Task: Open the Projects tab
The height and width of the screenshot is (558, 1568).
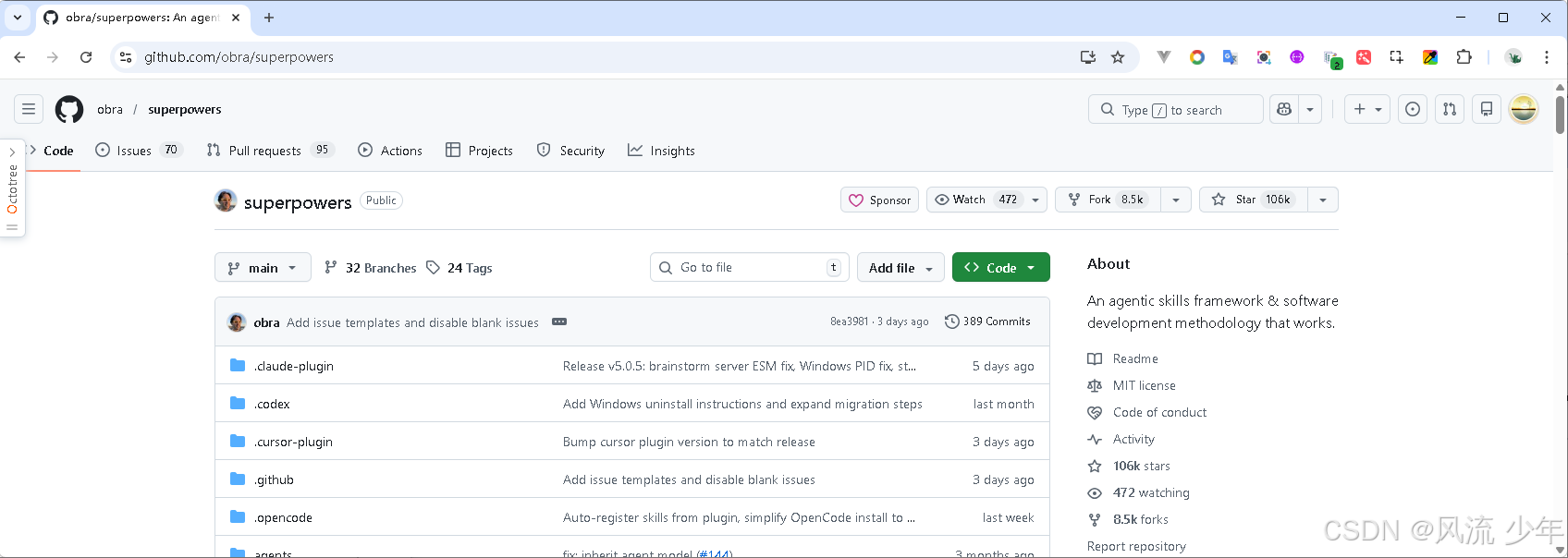Action: click(x=479, y=151)
